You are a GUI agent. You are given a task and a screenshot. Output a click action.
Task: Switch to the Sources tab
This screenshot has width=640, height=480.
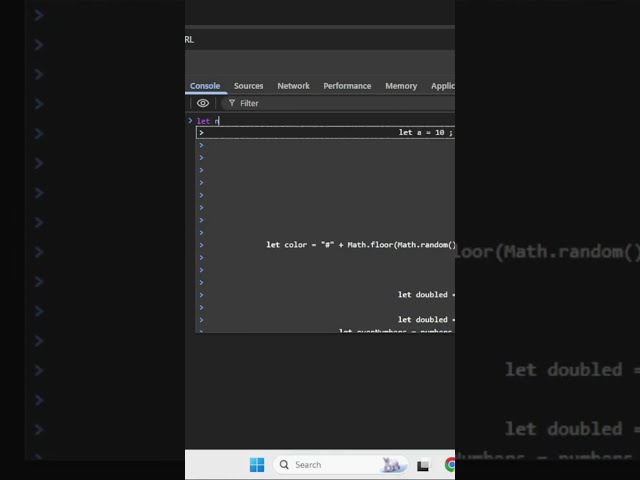249,86
